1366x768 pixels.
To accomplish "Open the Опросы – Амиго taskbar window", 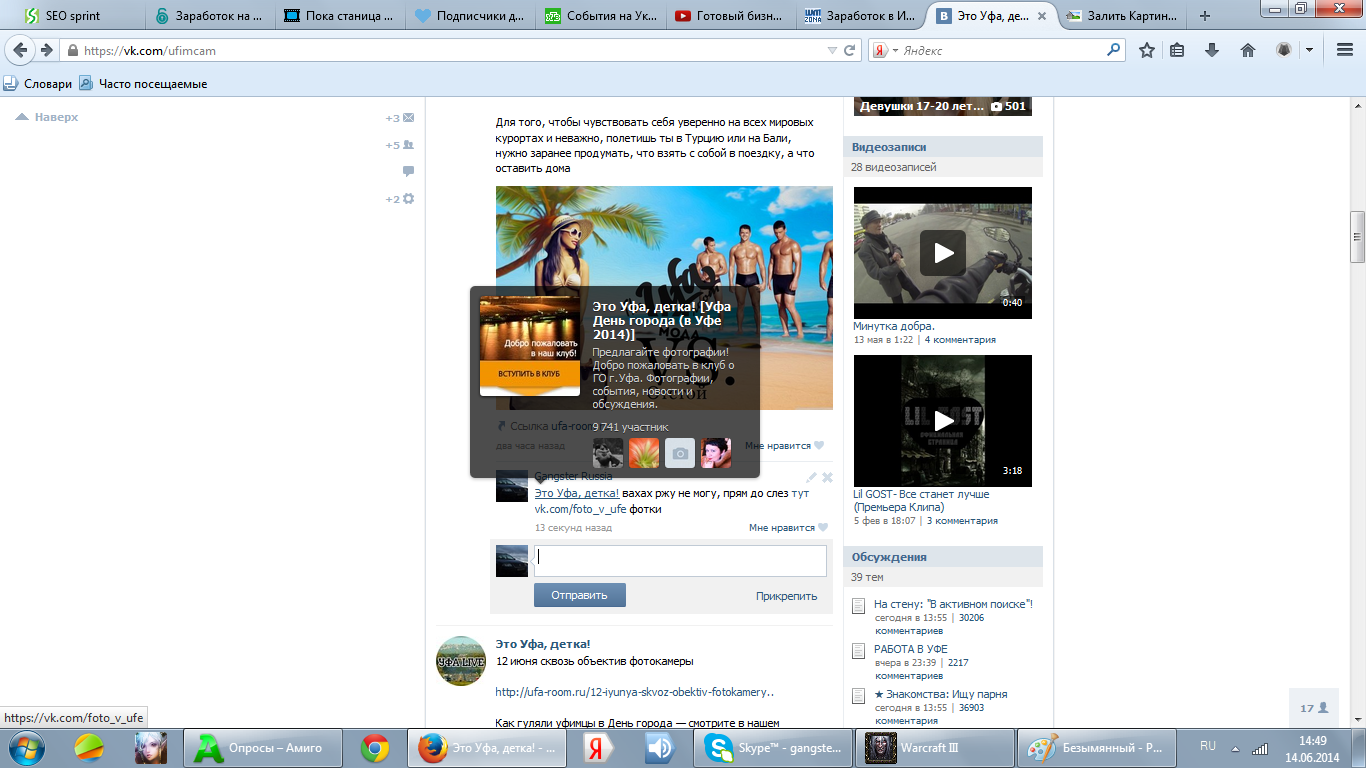I will click(x=263, y=748).
